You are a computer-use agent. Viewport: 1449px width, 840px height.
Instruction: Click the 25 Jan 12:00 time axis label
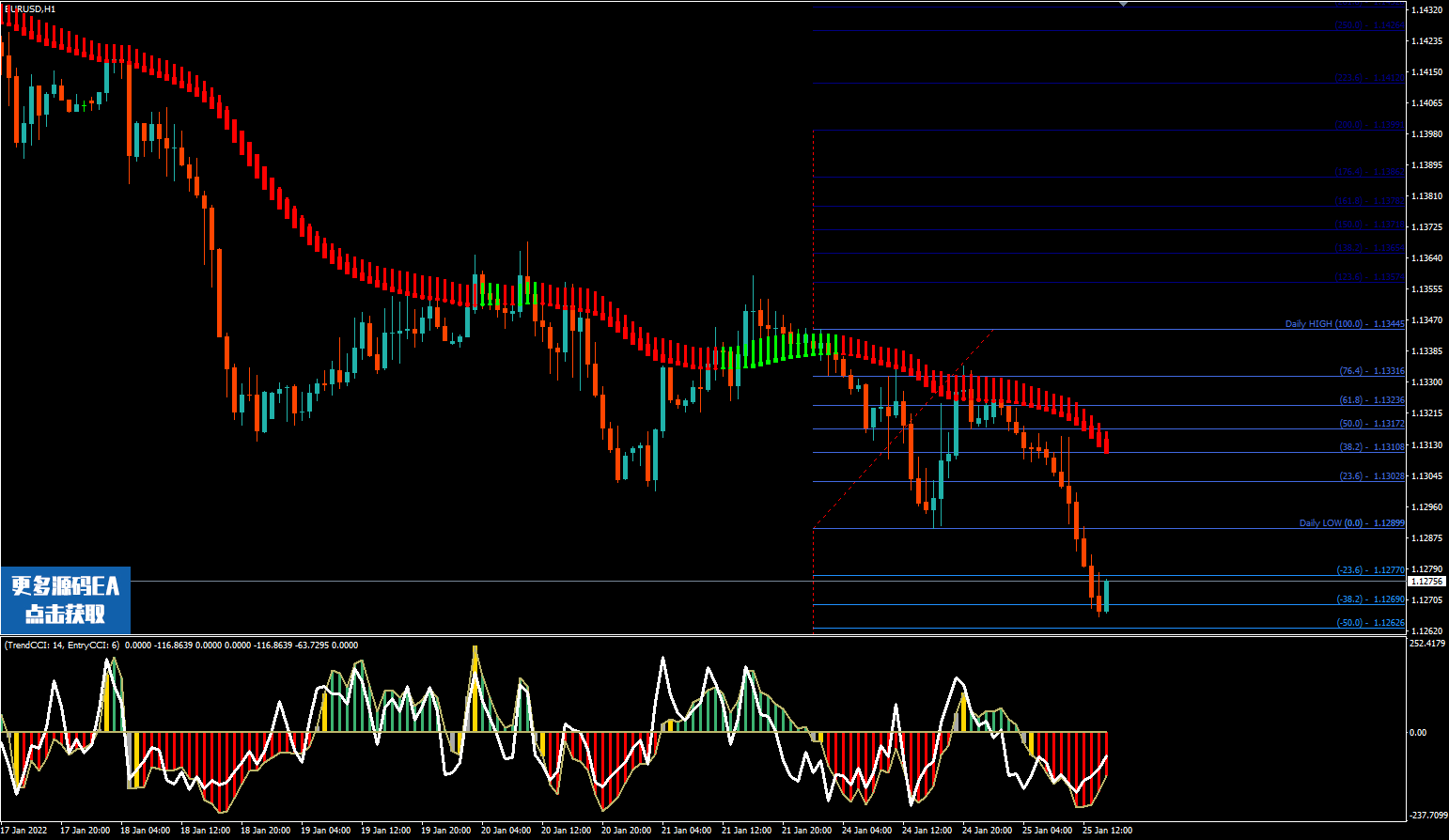pyautogui.click(x=1107, y=831)
